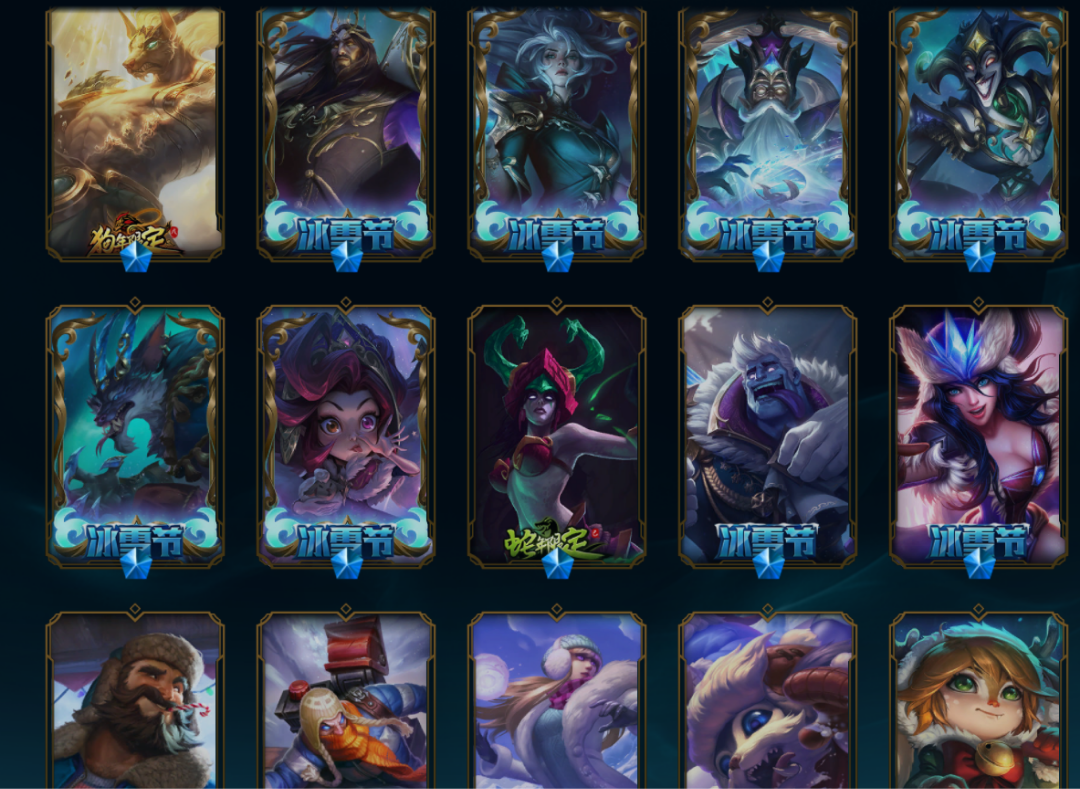1080x789 pixels.
Task: Click blue gem under green-horned snake woman card
Action: (x=557, y=565)
